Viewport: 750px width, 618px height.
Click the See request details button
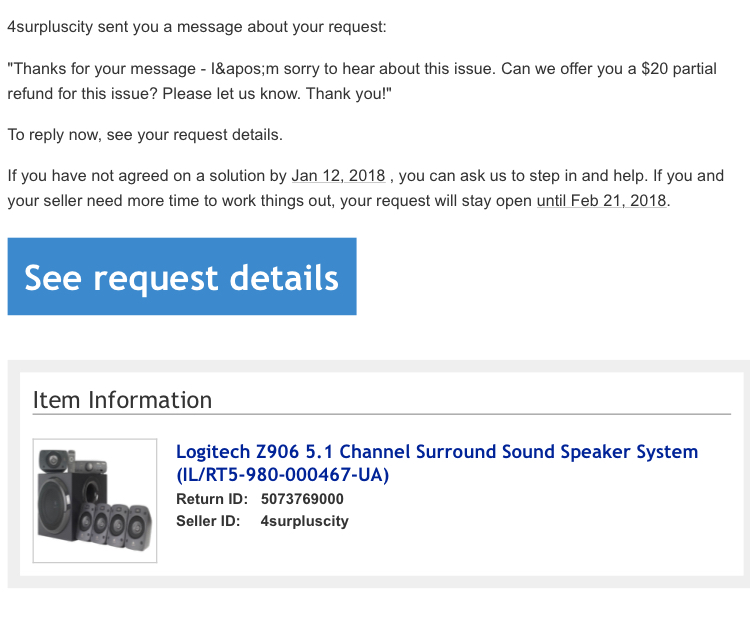coord(182,277)
